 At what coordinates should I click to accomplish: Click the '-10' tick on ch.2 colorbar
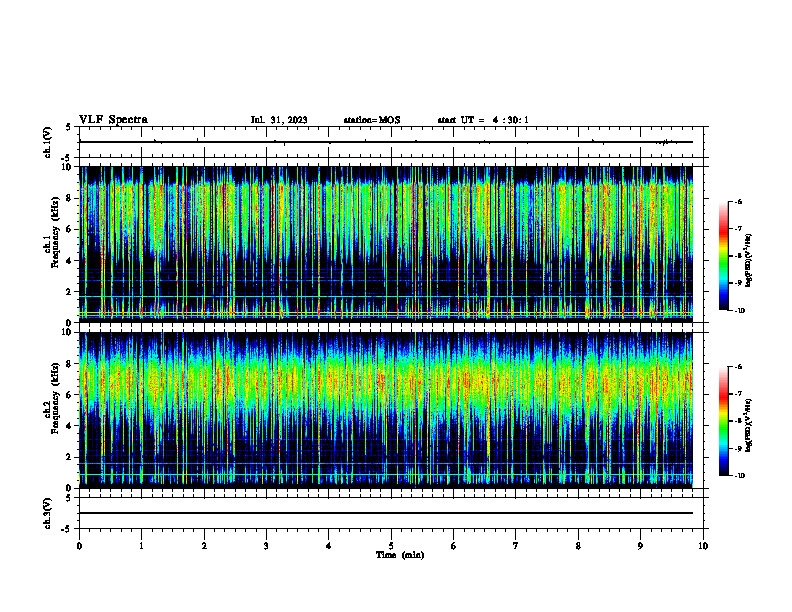[739, 475]
